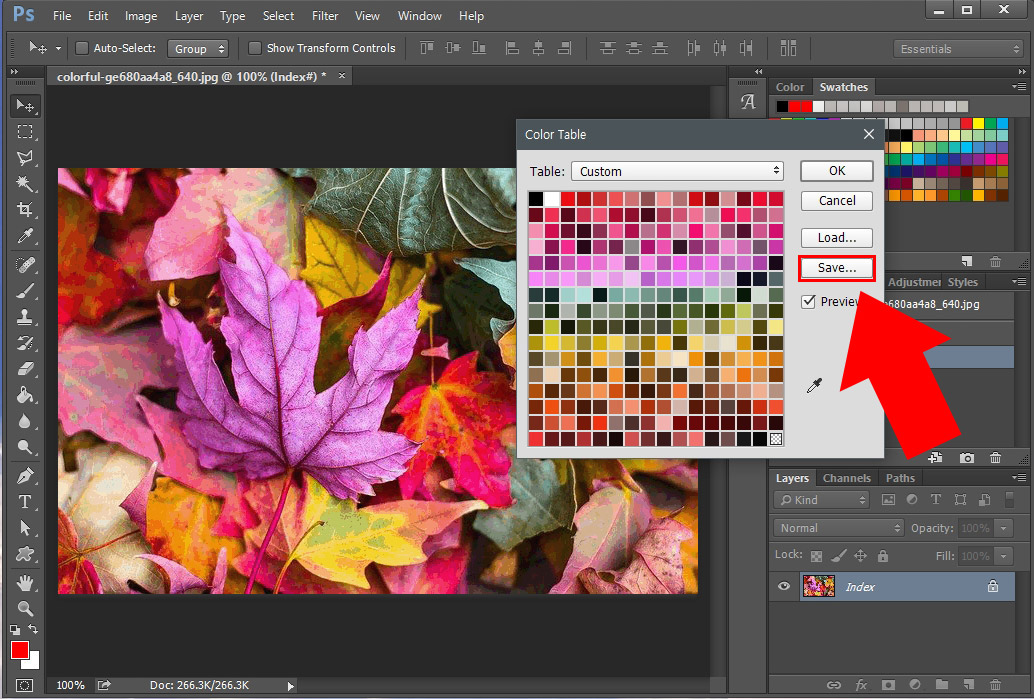Screen dimensions: 1034x699
Task: Select the Polygonal Lasso tool
Action: click(x=25, y=158)
